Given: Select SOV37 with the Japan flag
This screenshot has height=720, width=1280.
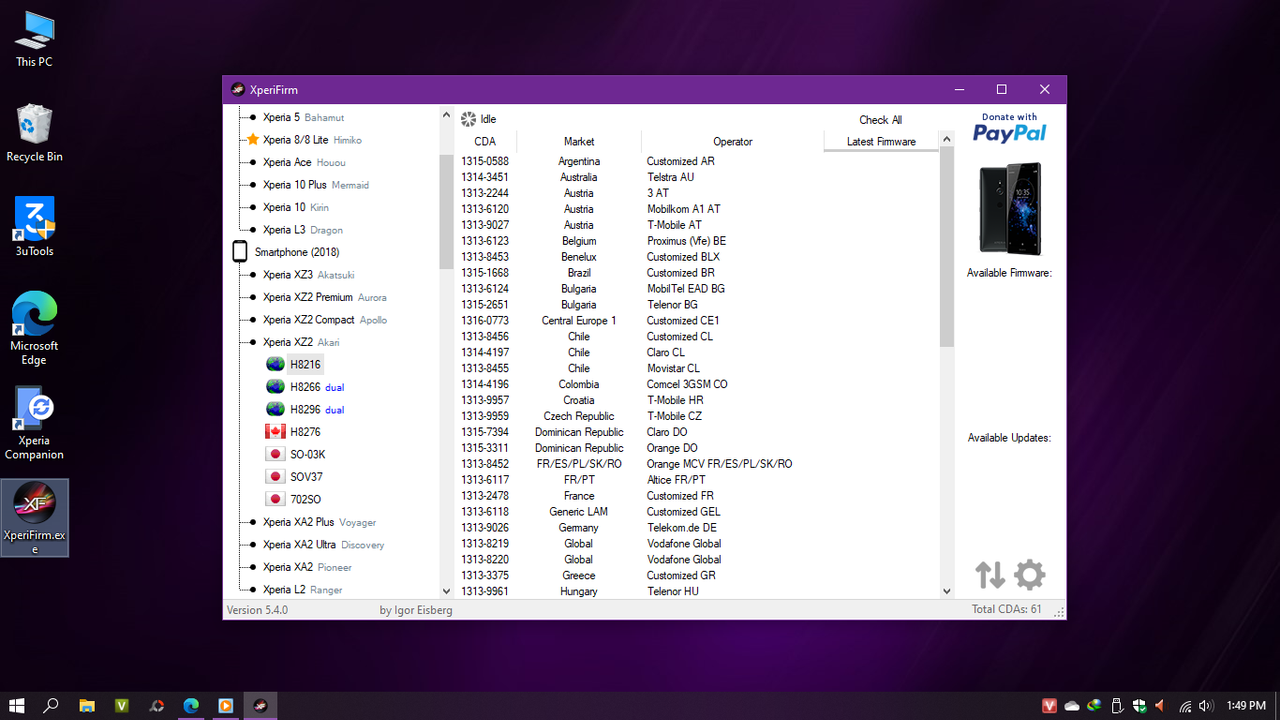Looking at the screenshot, I should pos(294,477).
